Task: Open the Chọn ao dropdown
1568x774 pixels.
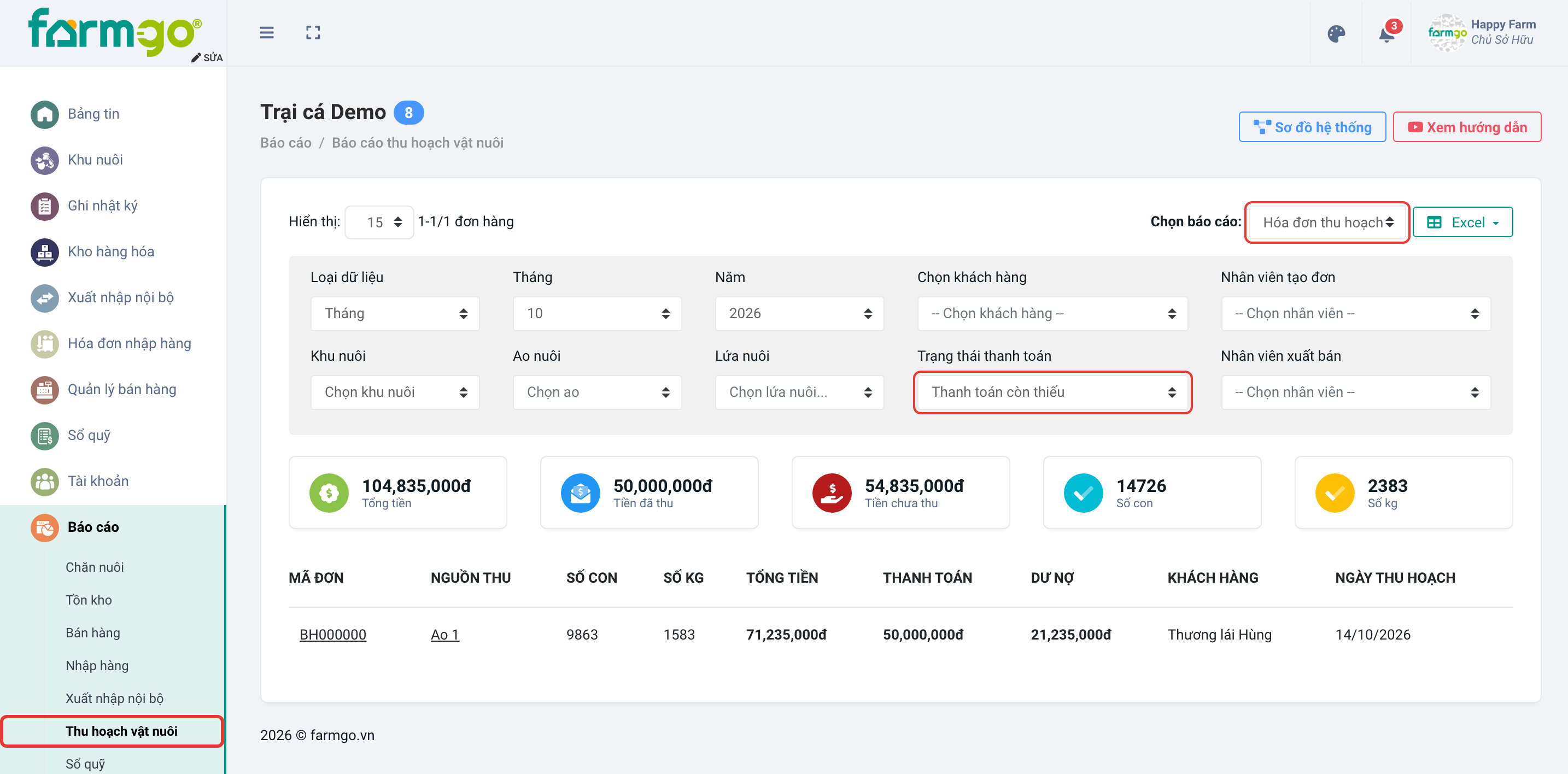Action: click(597, 392)
